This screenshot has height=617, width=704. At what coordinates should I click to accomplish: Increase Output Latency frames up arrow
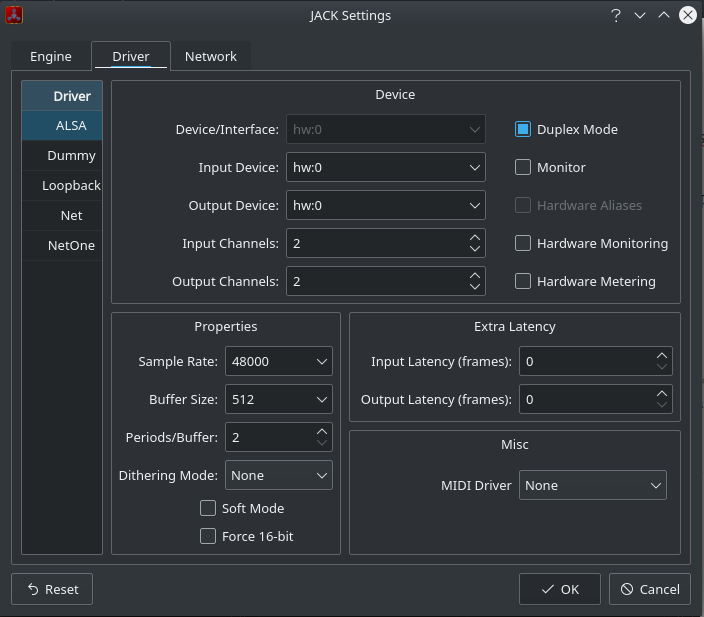click(x=662, y=393)
